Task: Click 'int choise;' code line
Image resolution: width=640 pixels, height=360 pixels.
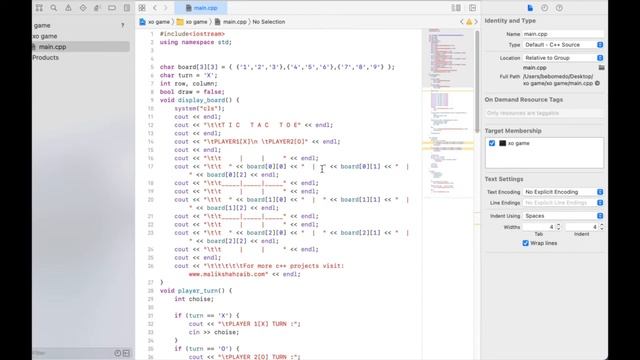Action: (x=194, y=299)
